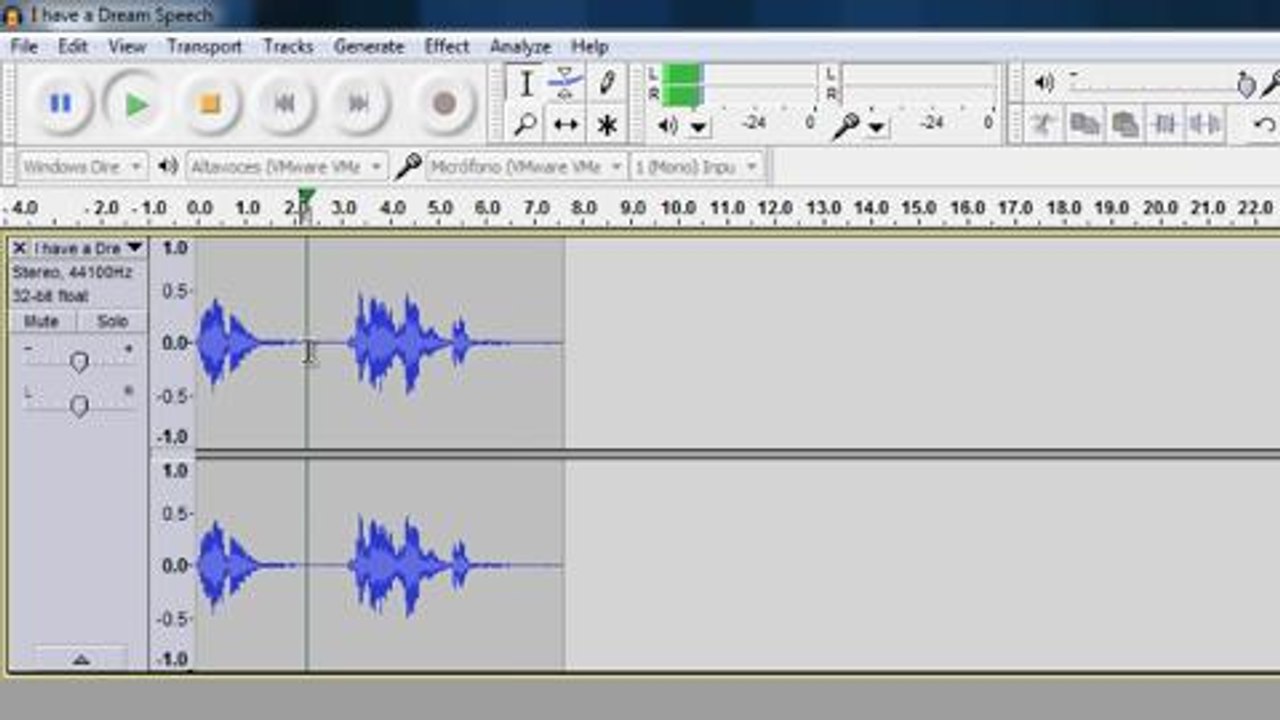Select the Envelope tool
This screenshot has height=720, width=1280.
pos(565,83)
